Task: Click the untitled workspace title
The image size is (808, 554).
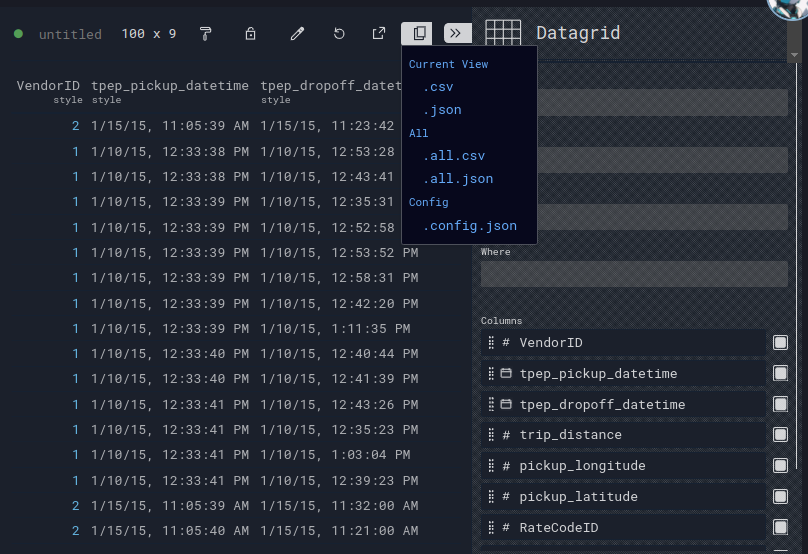Action: (71, 35)
